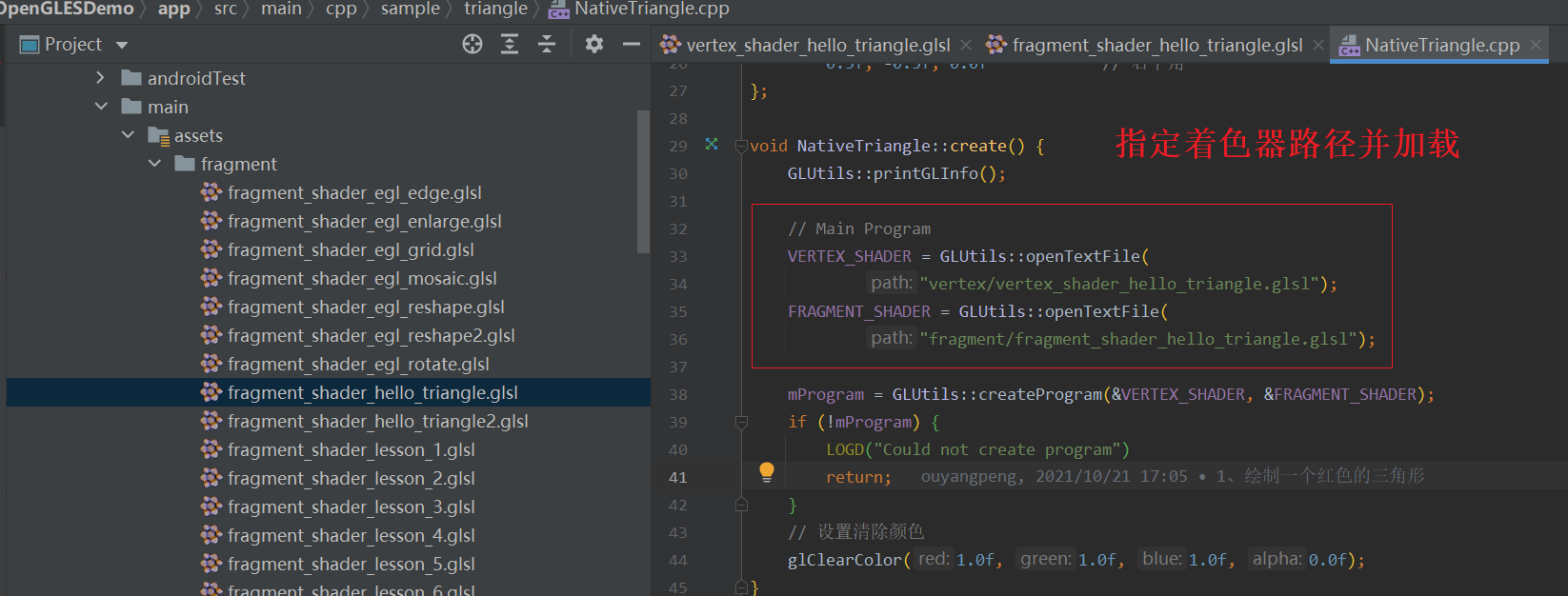
Task: Open fragment_shader_egl_grid.glsl
Action: (351, 249)
